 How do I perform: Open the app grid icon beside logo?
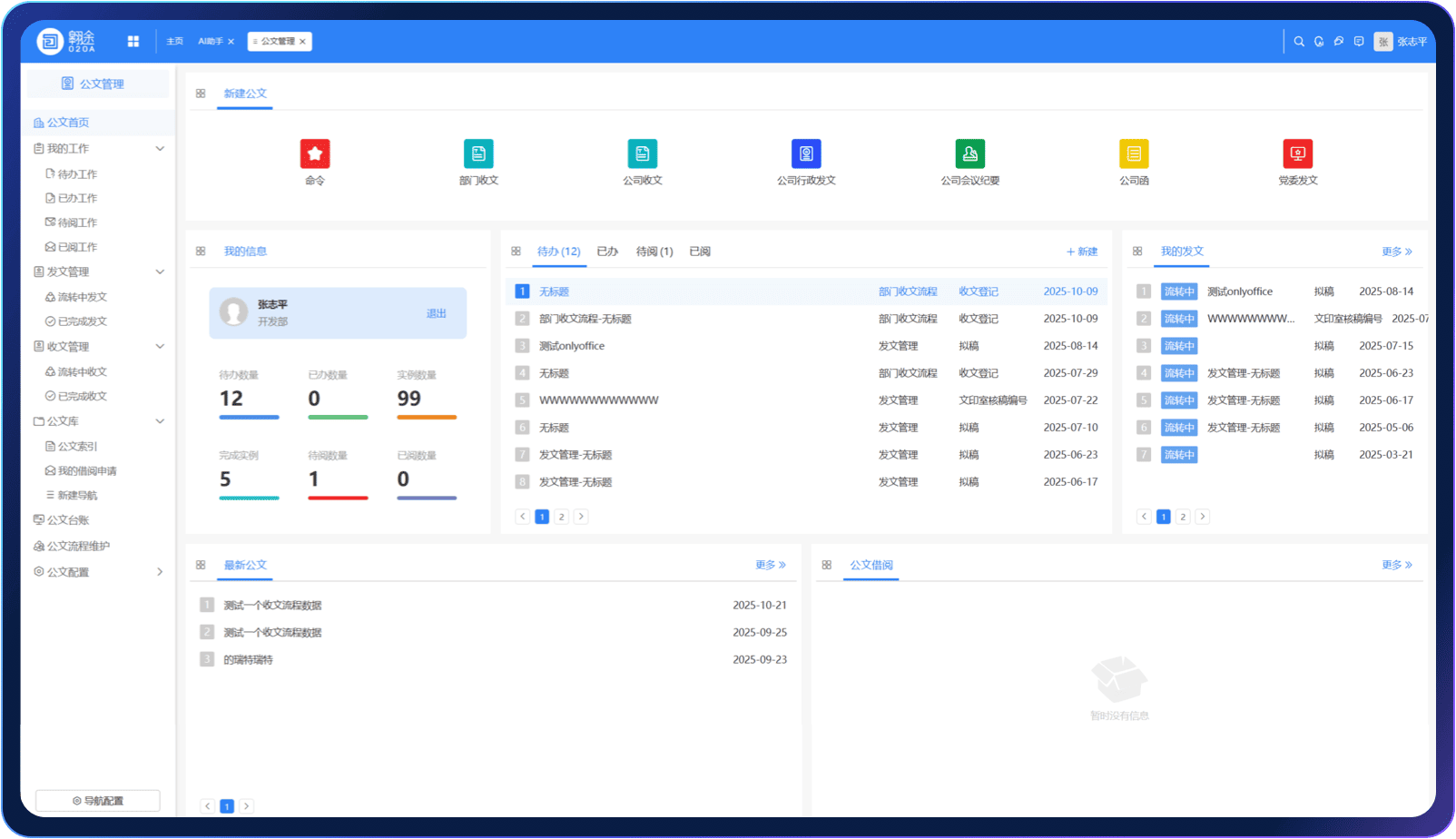click(x=133, y=42)
